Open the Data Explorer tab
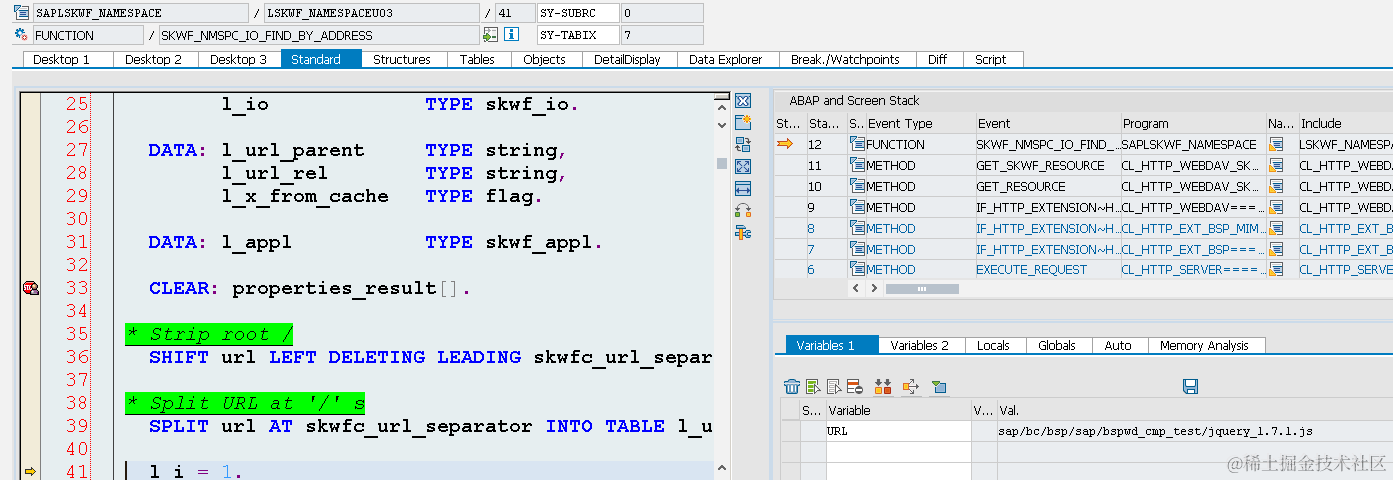 (726, 60)
